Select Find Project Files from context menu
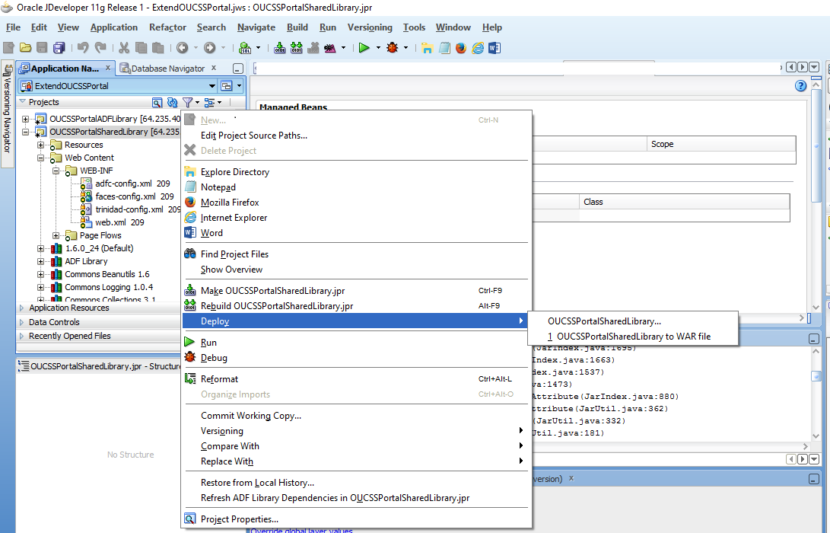The image size is (830, 533). coord(234,254)
